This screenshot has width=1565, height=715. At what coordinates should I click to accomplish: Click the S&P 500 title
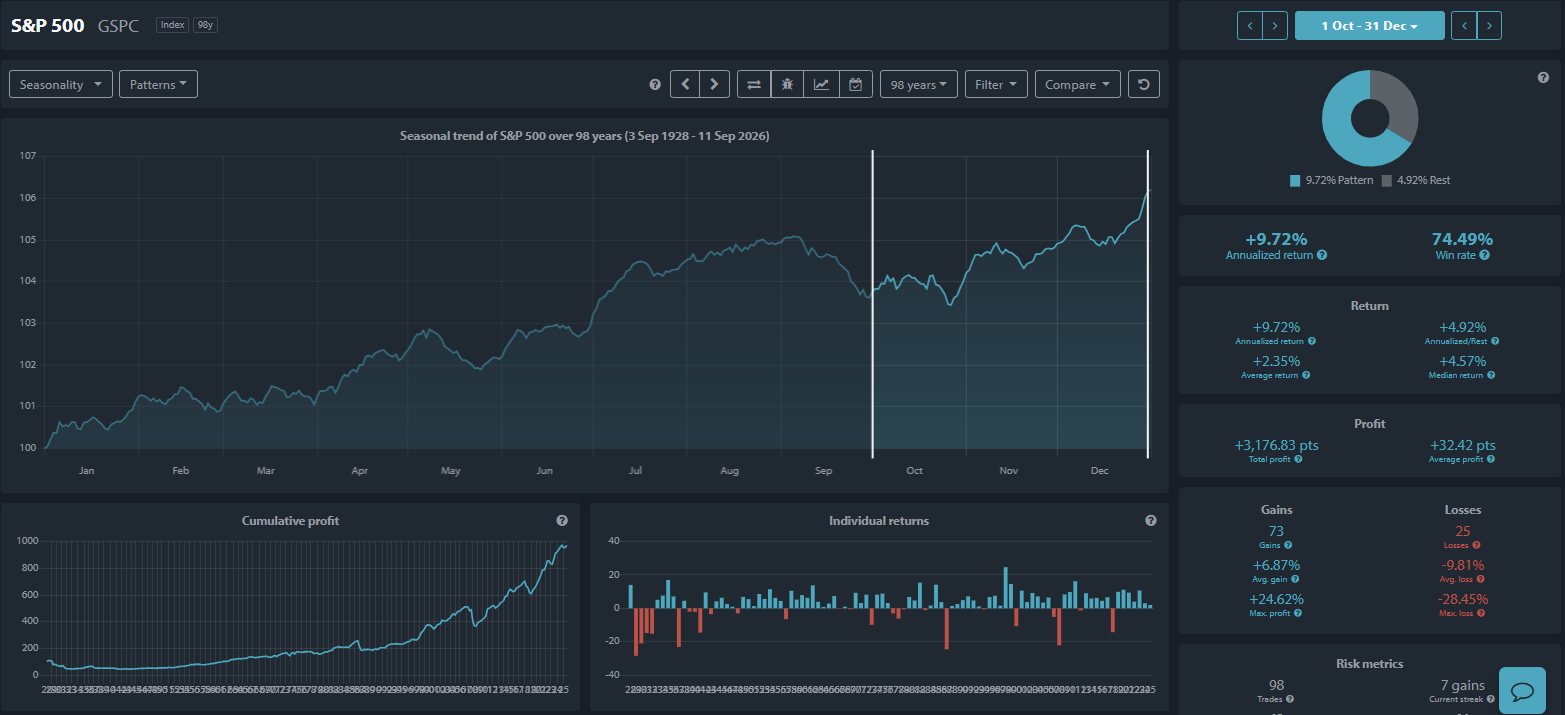coord(47,26)
